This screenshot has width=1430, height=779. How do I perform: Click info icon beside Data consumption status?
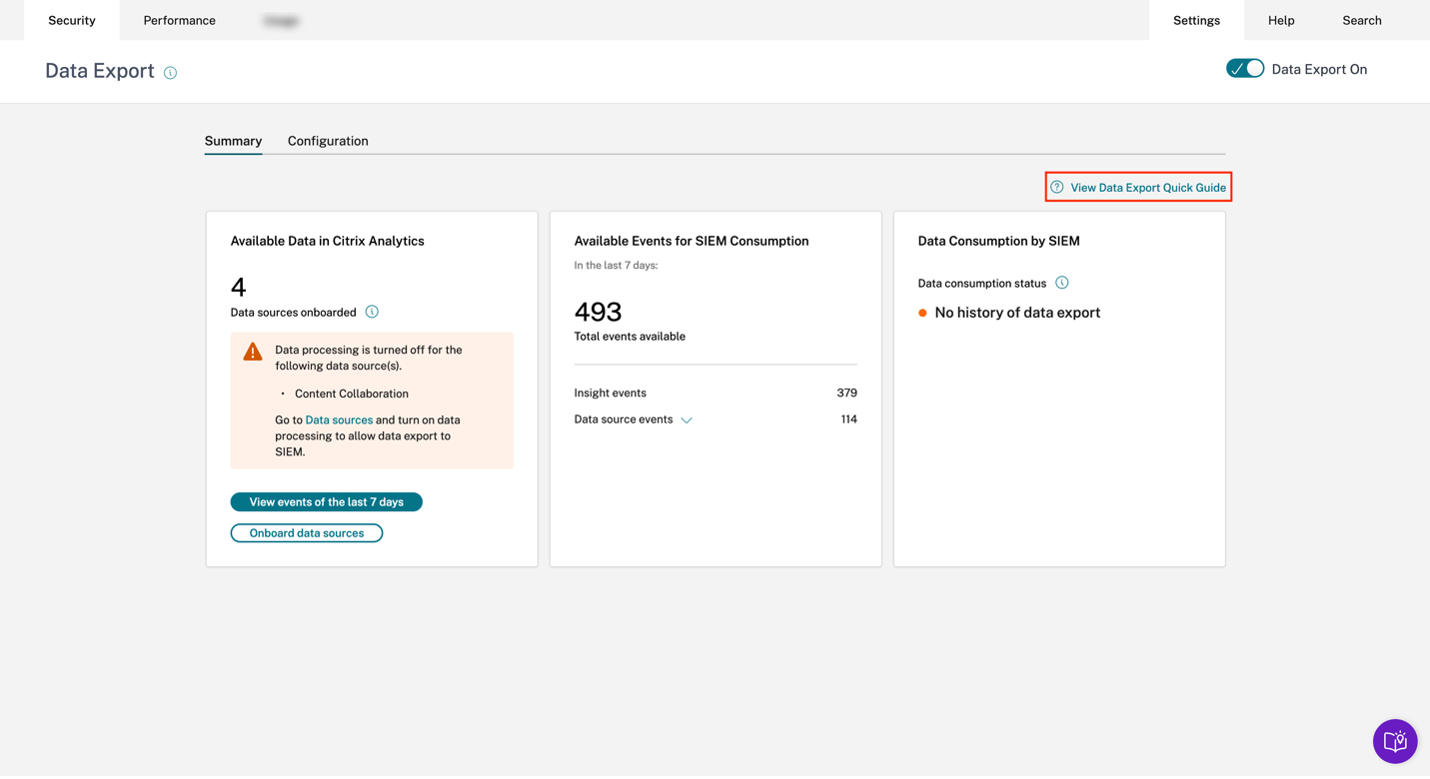coord(1062,283)
